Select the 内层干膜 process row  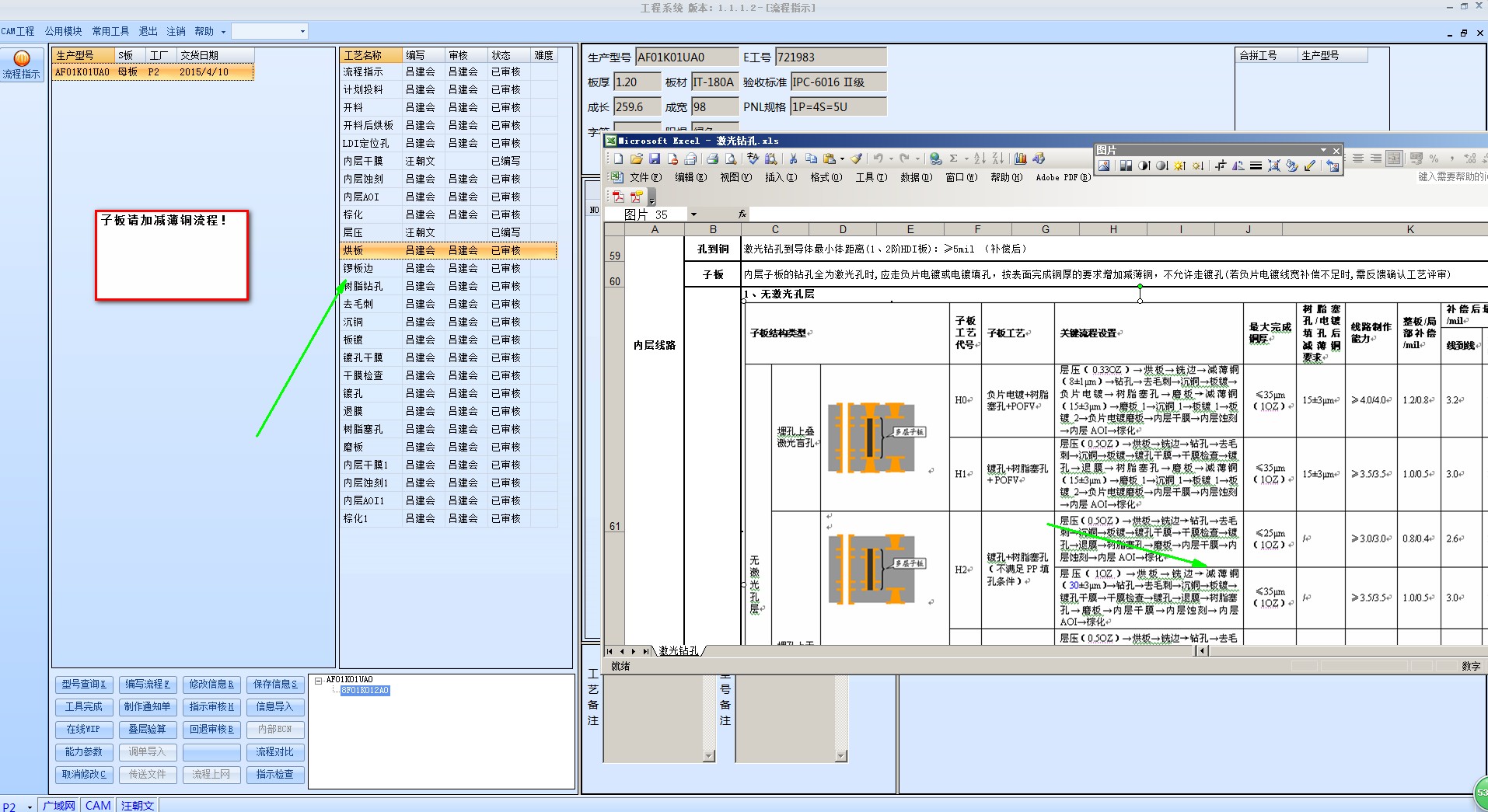[449, 161]
